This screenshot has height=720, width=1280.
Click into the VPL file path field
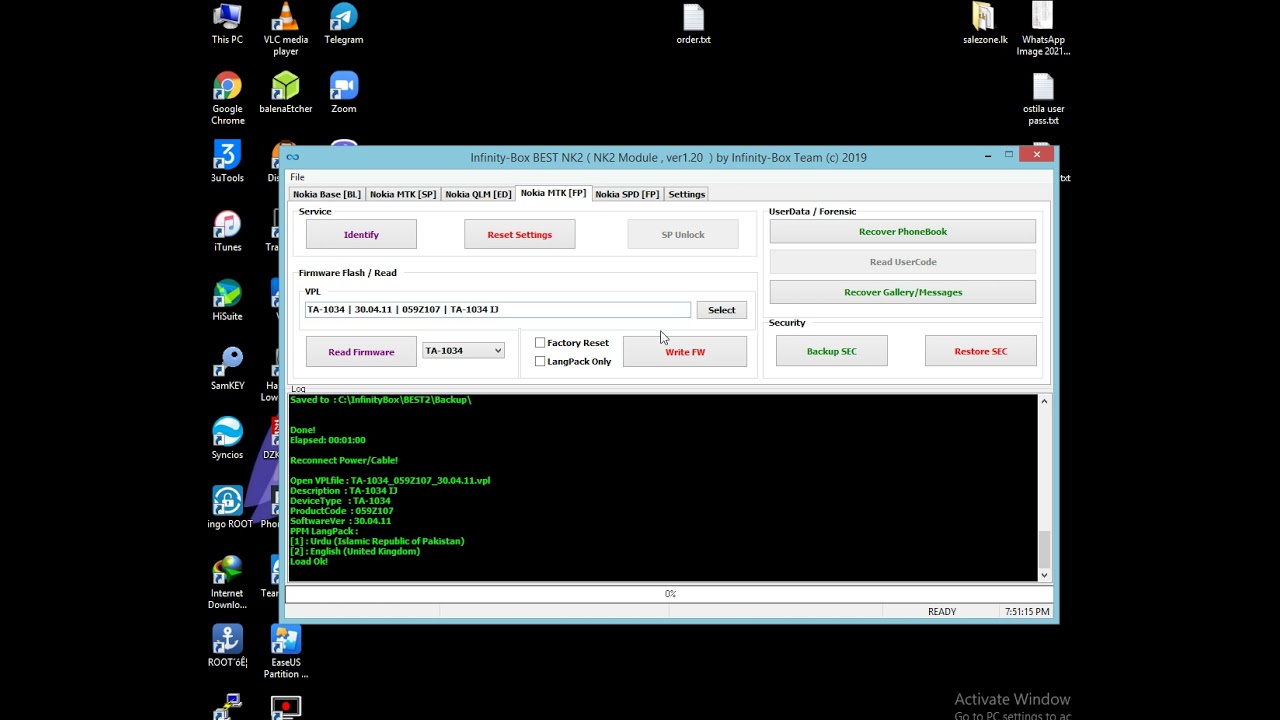[498, 310]
